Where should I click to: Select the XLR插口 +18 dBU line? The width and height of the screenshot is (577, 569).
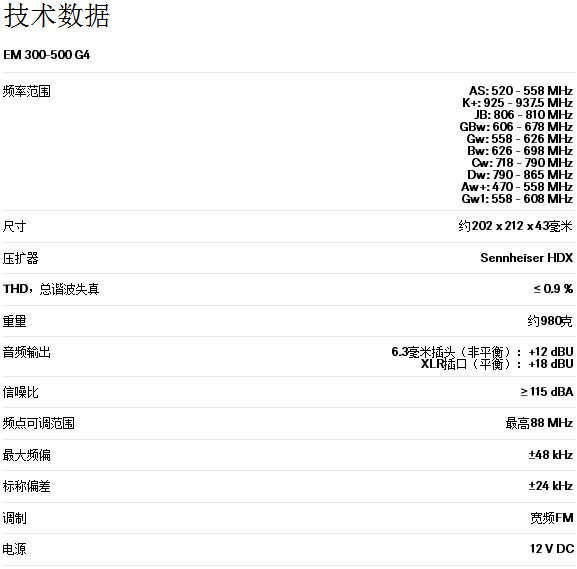pos(497,364)
